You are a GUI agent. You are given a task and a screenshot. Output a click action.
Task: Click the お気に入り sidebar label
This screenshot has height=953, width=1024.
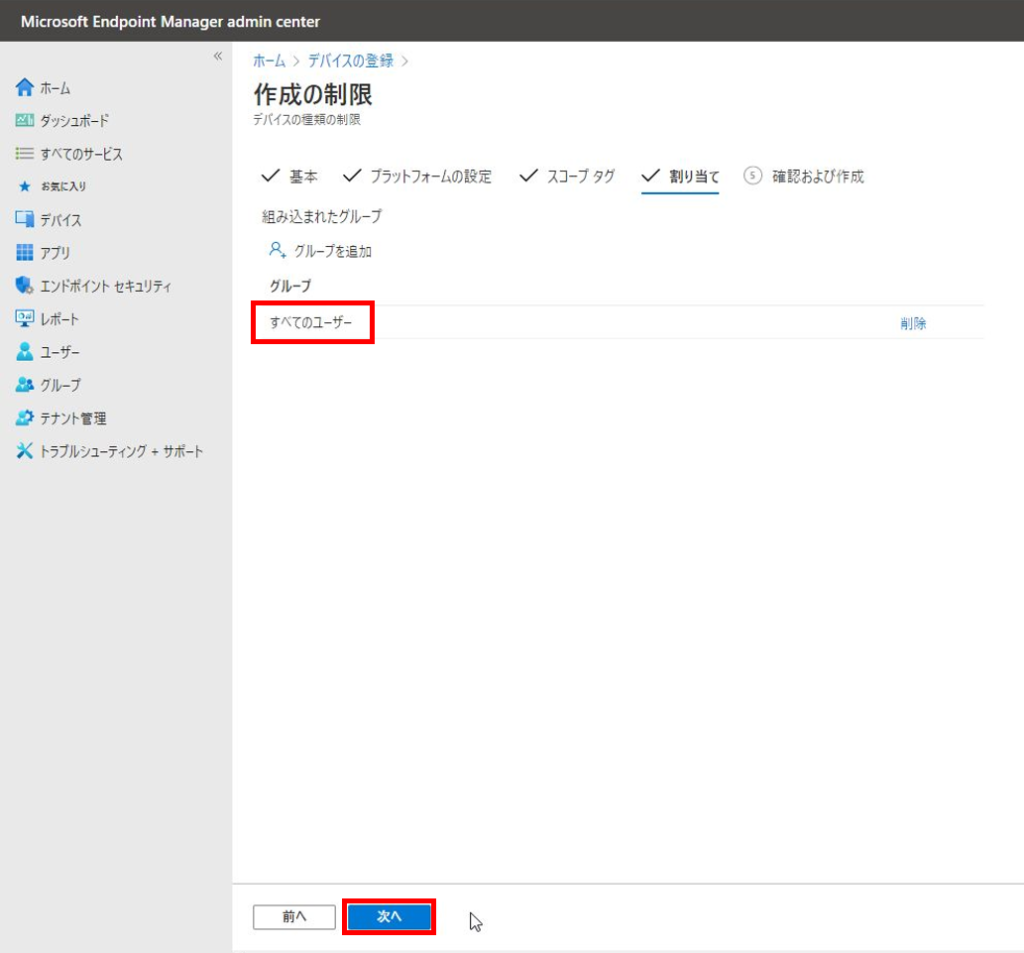[x=63, y=187]
